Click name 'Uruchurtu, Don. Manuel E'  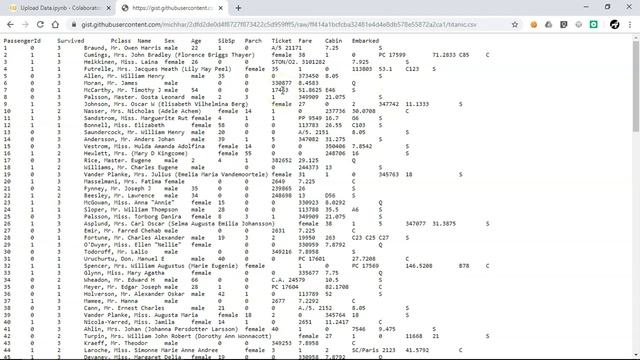124,259
